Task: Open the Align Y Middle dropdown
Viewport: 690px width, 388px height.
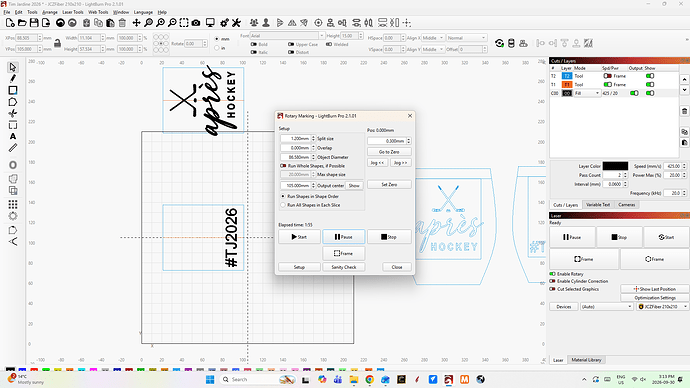Action: [433, 49]
